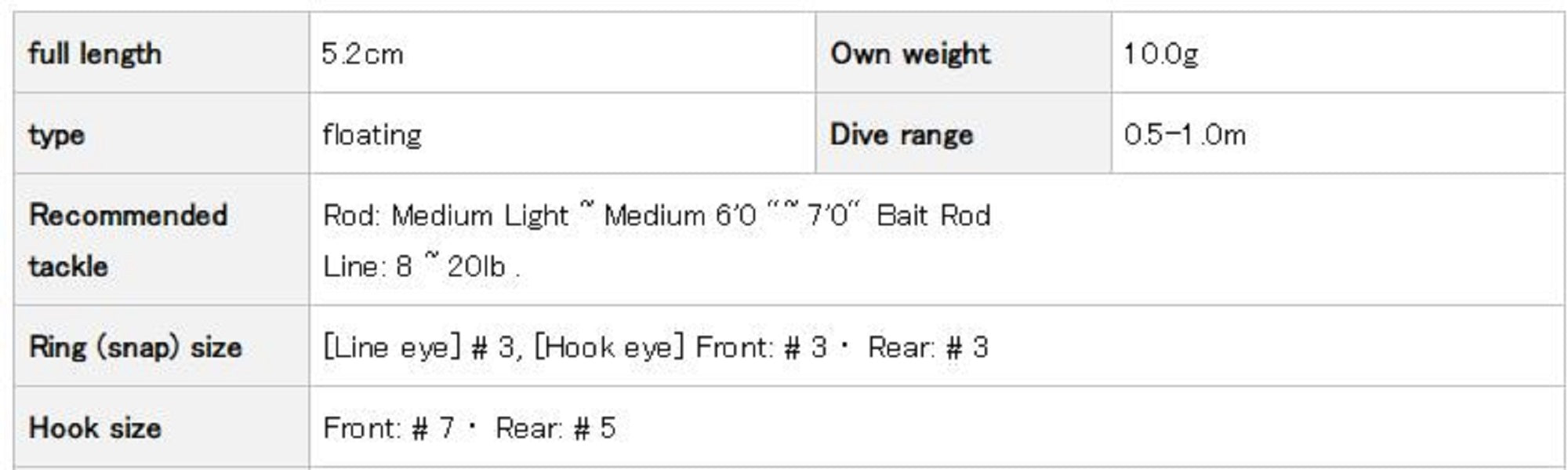This screenshot has height=470, width=1568.
Task: Select the 5.2cm length value
Action: coord(362,54)
